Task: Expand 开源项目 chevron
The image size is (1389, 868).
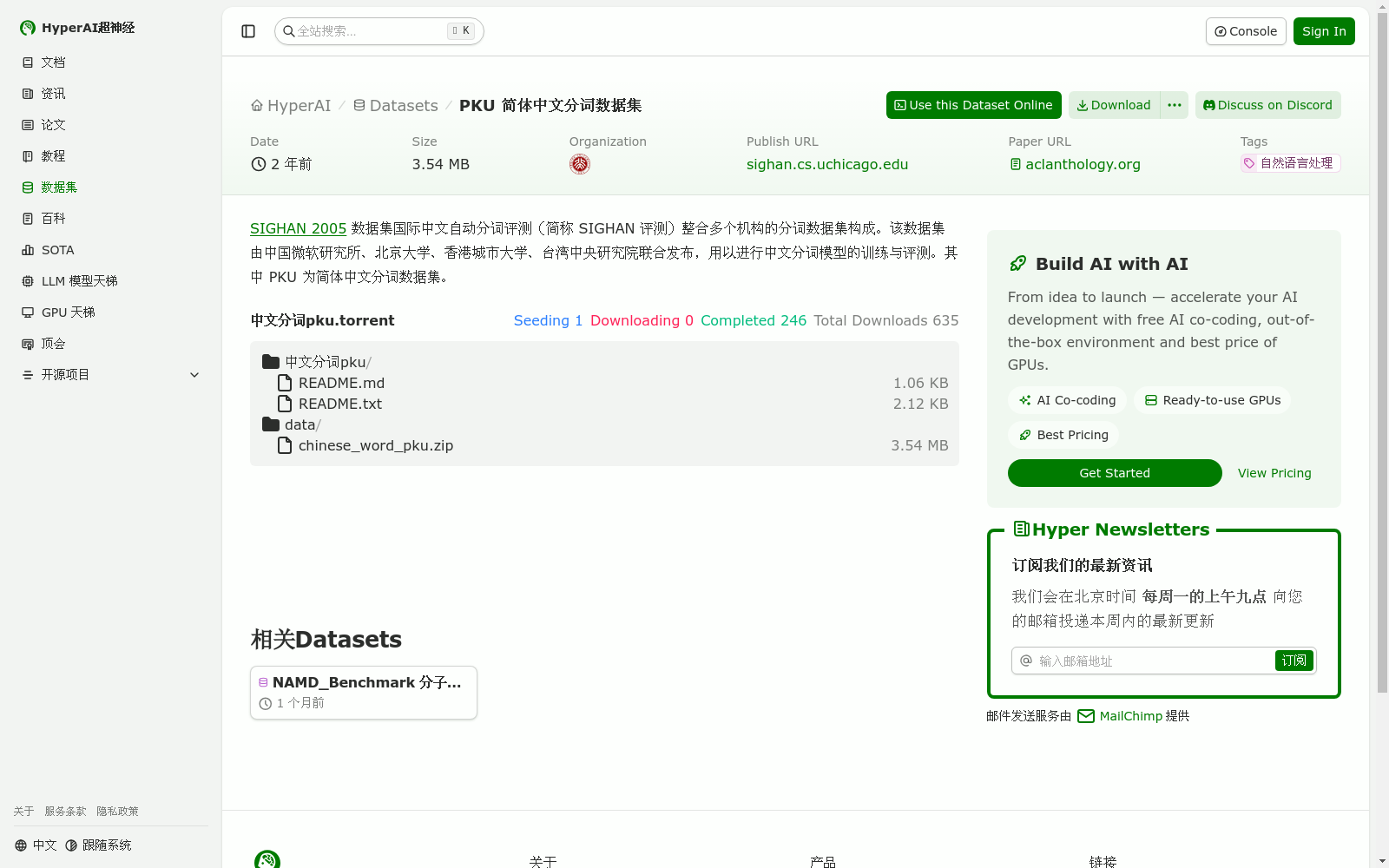Action: click(x=194, y=375)
